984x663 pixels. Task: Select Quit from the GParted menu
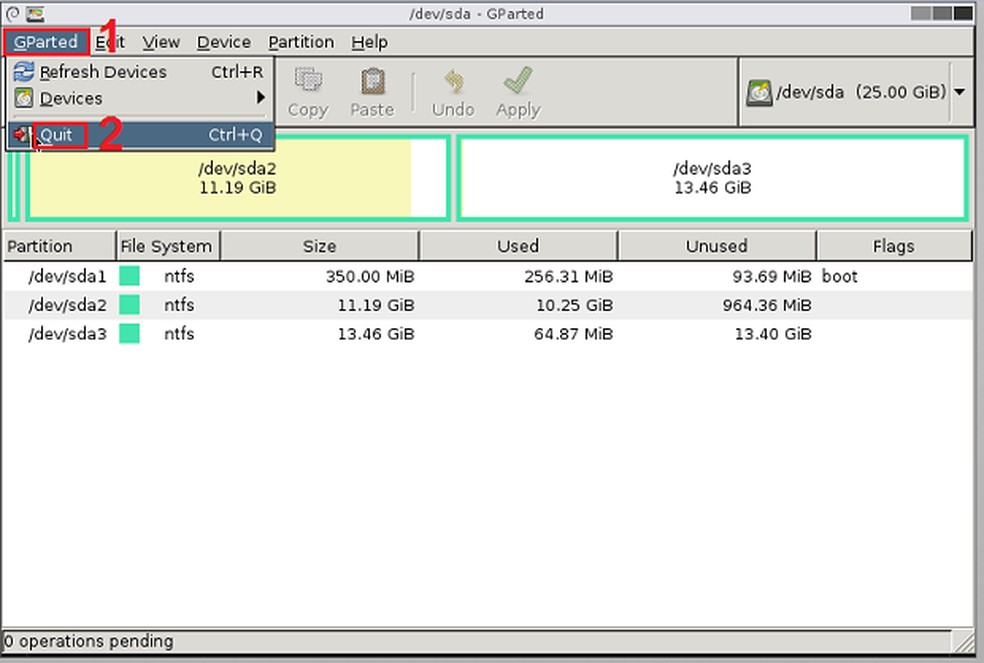(139, 135)
